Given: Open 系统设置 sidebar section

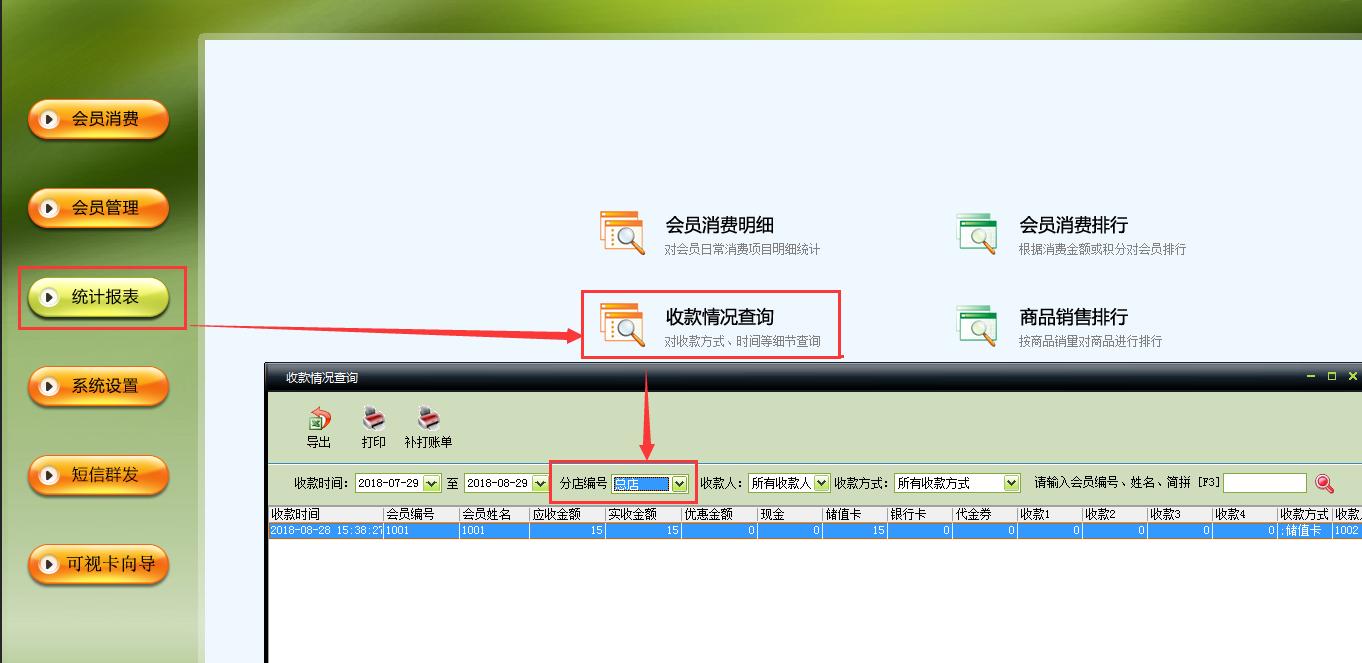Looking at the screenshot, I should (x=98, y=387).
